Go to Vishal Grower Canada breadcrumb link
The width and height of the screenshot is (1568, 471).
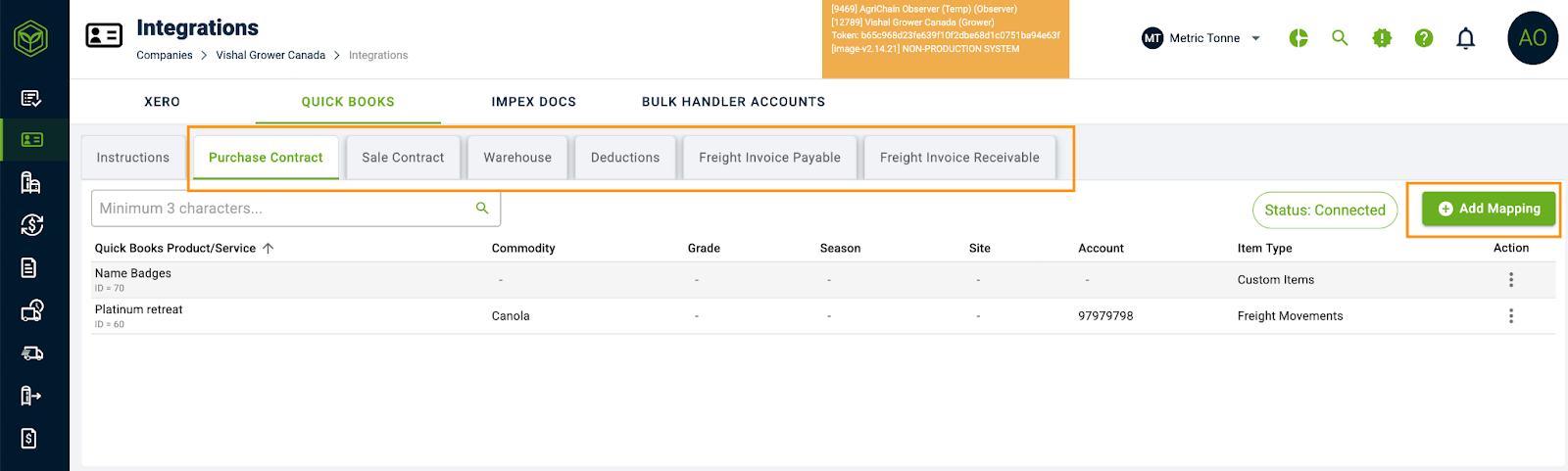tap(270, 56)
